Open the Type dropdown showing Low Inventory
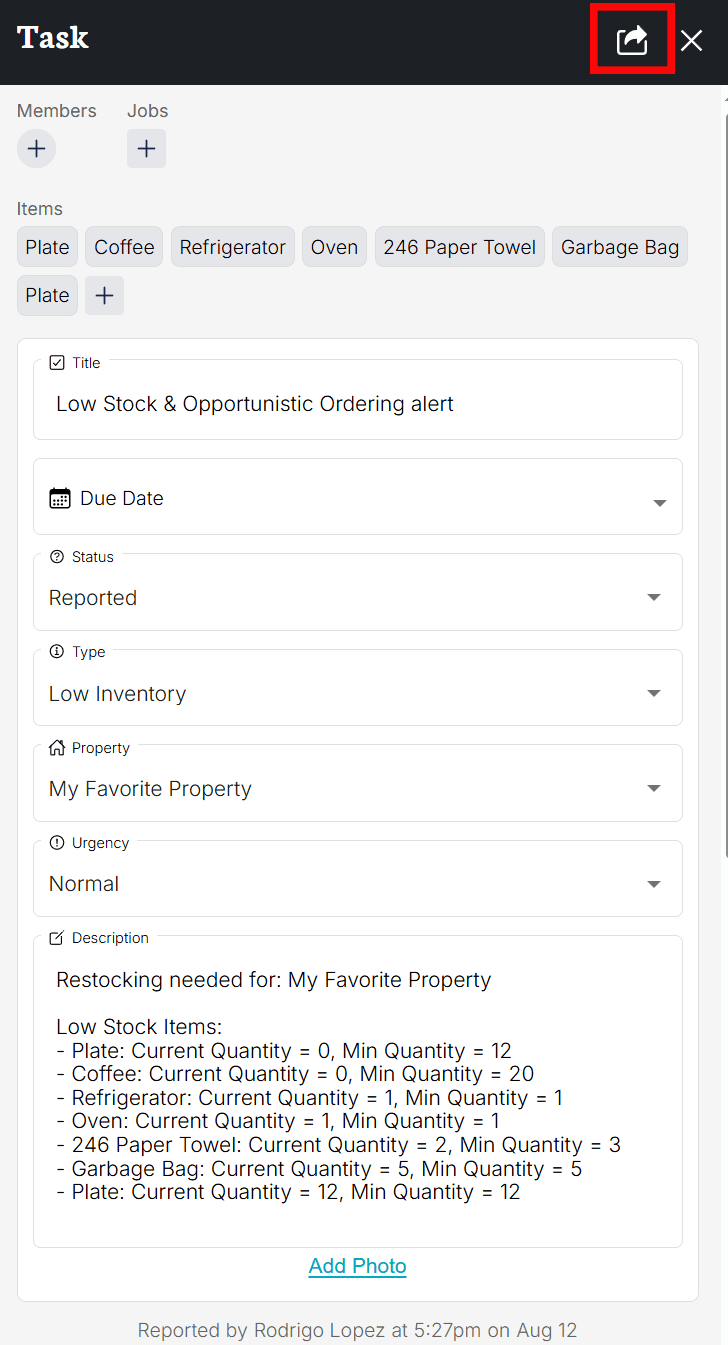This screenshot has width=728, height=1345. point(654,694)
